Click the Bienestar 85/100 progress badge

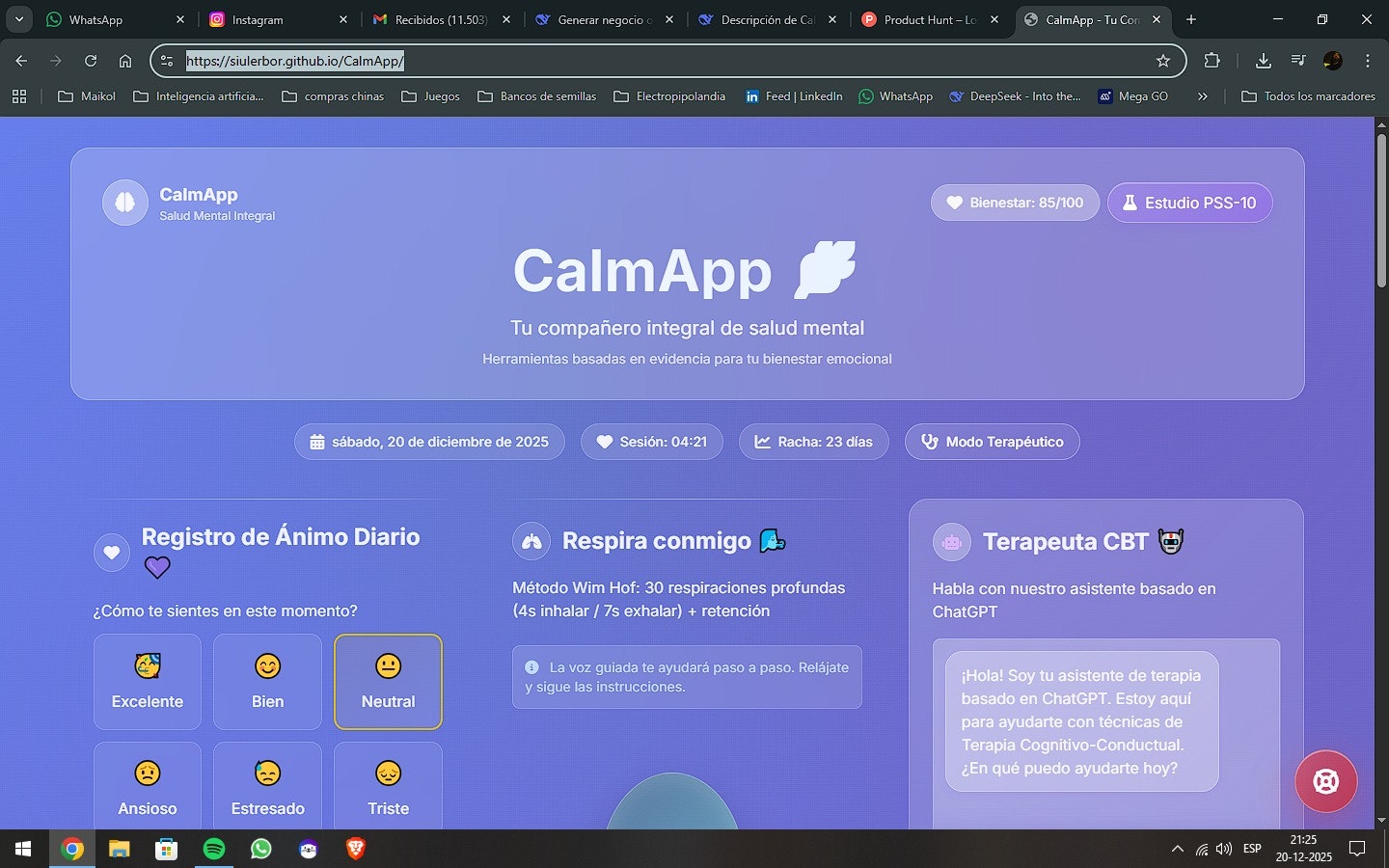coord(1014,203)
